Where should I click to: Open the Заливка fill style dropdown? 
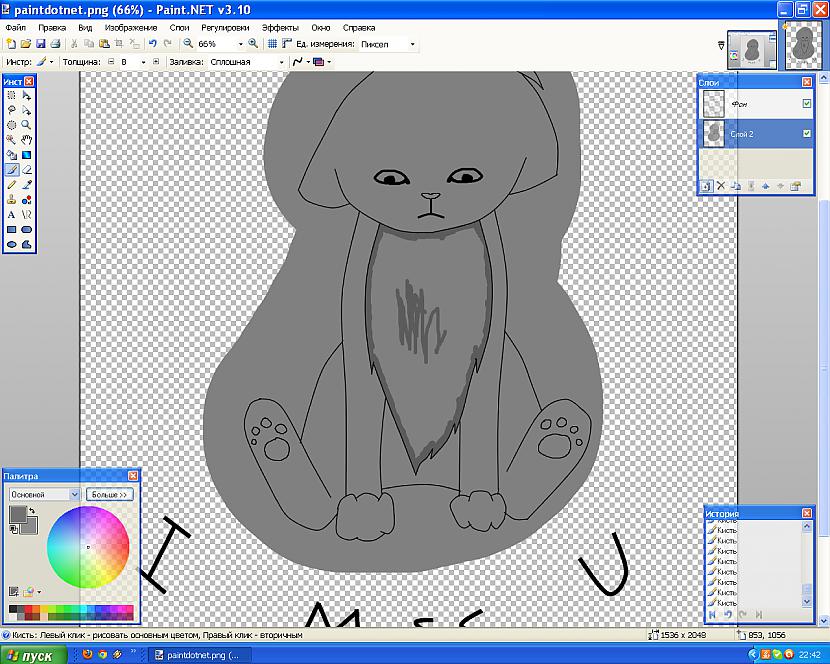coord(282,62)
